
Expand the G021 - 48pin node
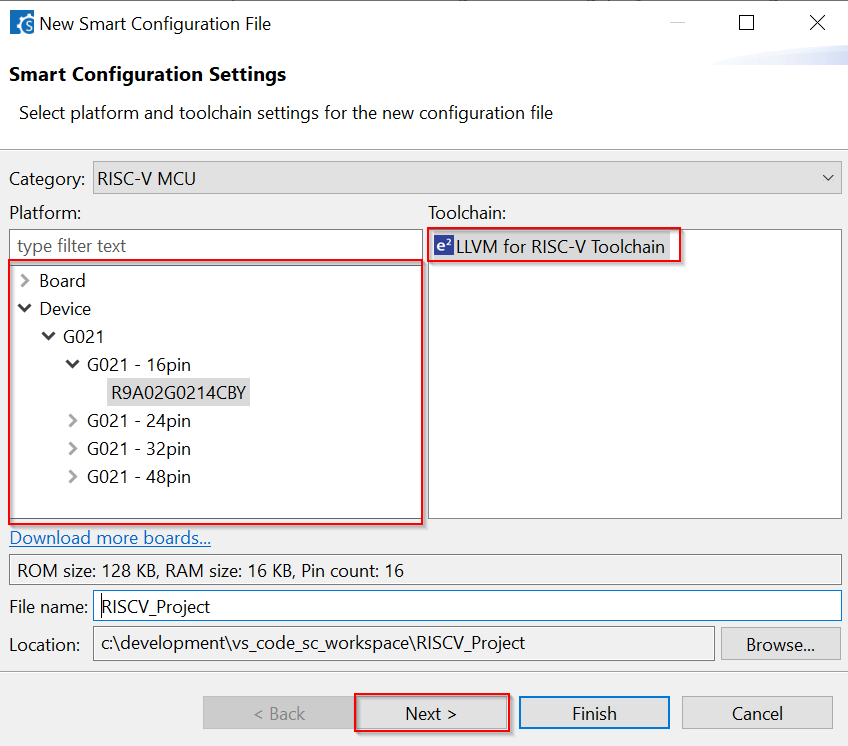72,477
